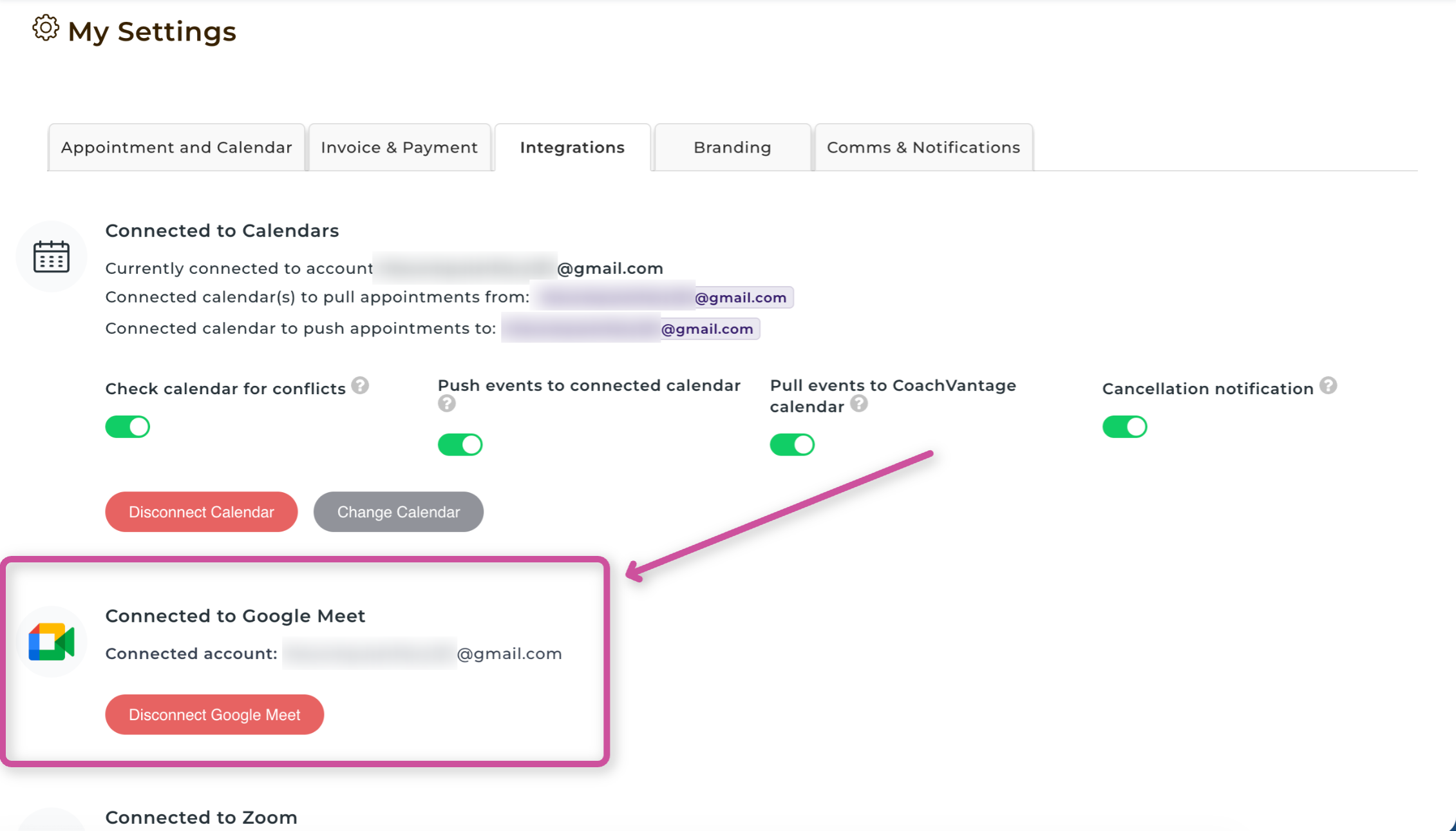The image size is (1456, 831).
Task: Switch to Invoice & Payment tab
Action: pos(399,148)
